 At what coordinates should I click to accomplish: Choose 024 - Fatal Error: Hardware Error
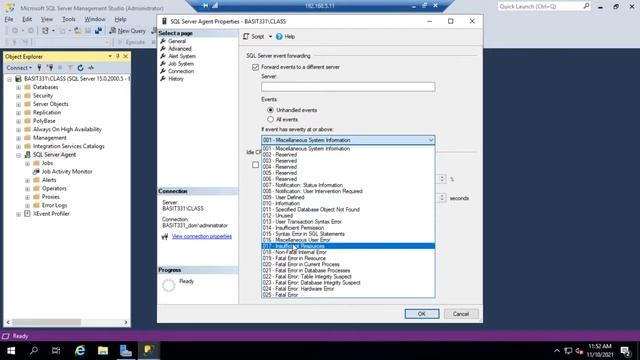[348, 289]
